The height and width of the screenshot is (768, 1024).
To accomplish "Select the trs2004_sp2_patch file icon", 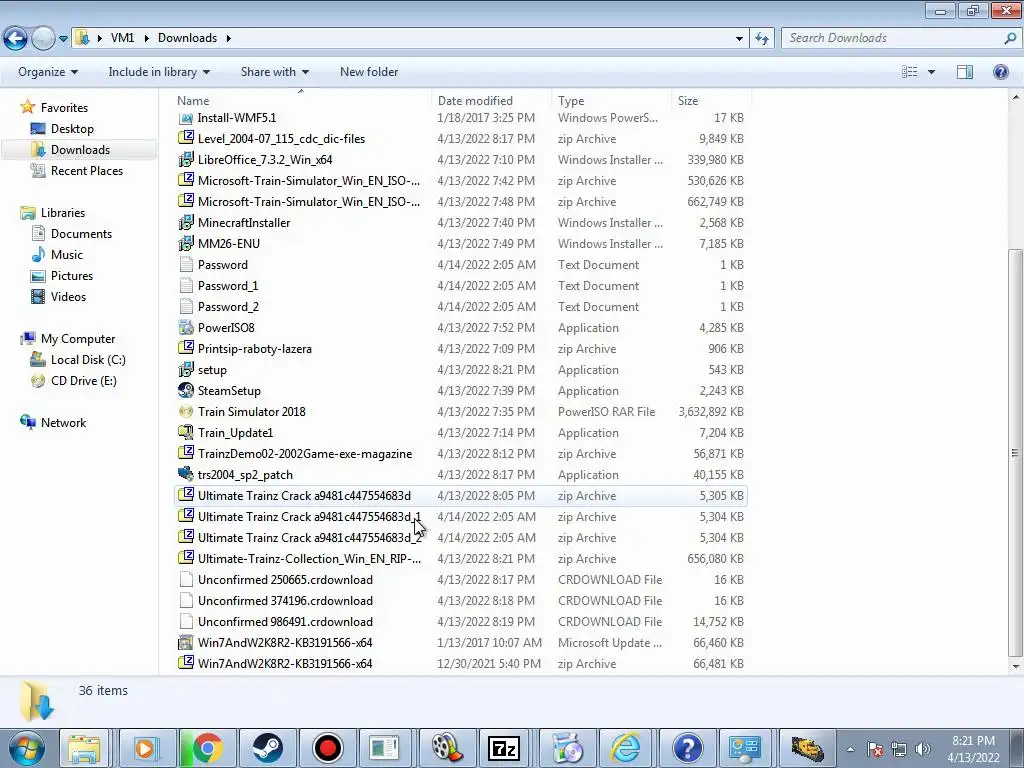I will 186,475.
